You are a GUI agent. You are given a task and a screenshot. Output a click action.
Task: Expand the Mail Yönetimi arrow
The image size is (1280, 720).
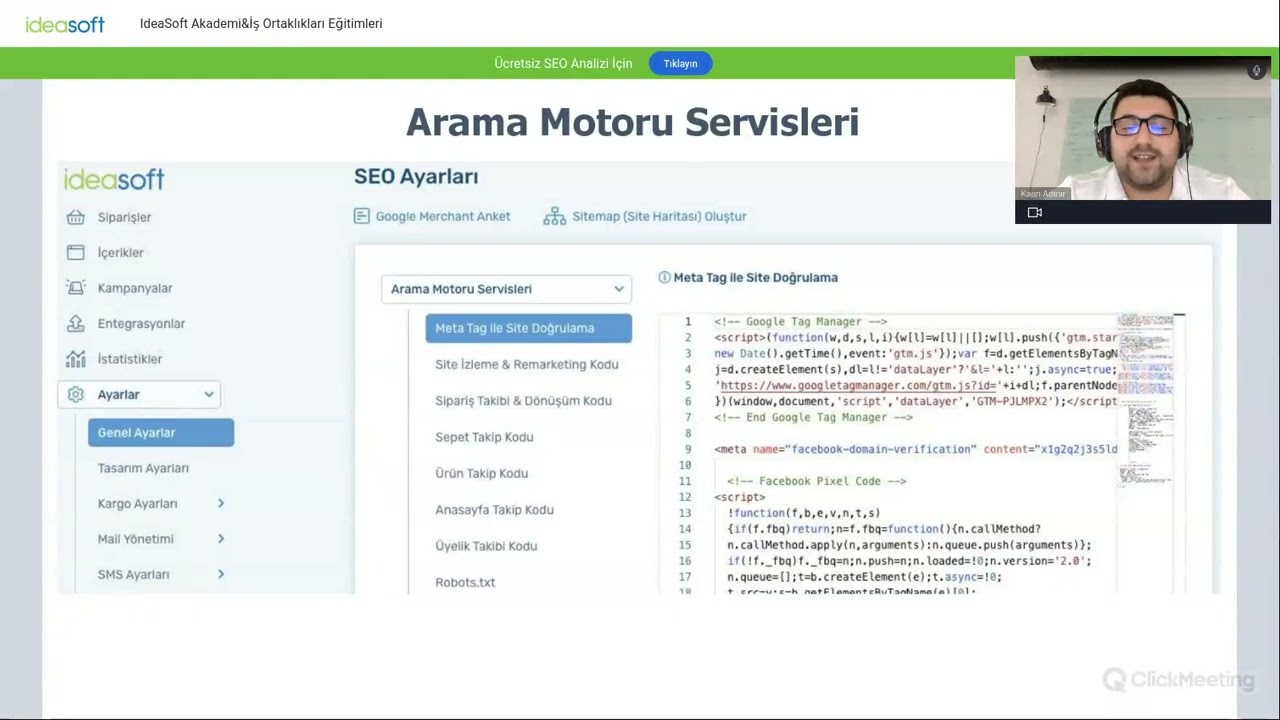click(x=221, y=539)
